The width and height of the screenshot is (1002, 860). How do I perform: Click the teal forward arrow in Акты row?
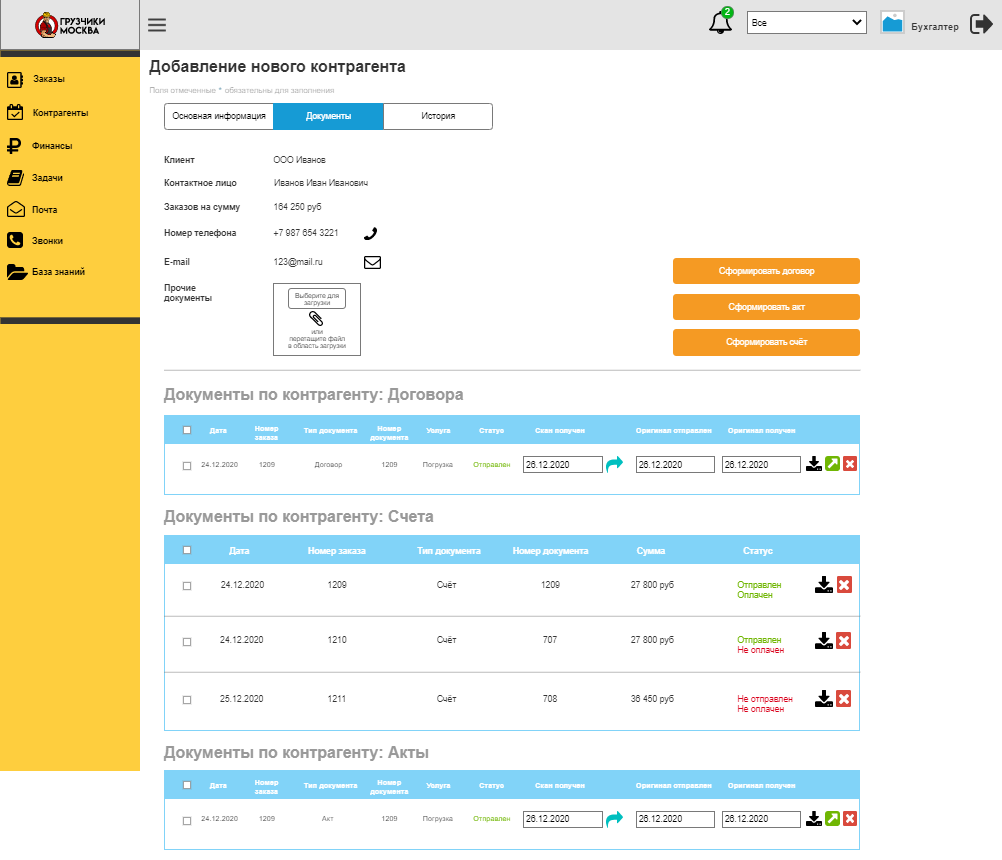tap(614, 818)
